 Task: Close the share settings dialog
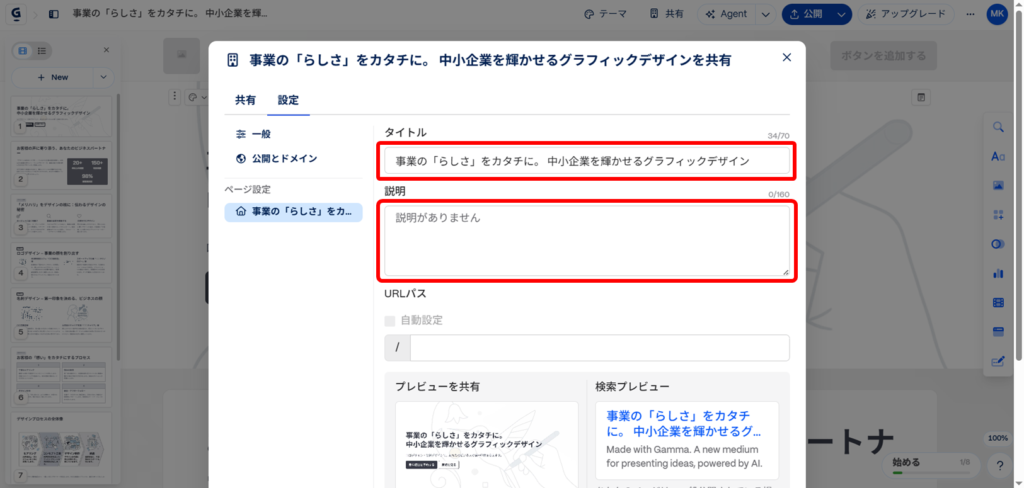tap(786, 58)
